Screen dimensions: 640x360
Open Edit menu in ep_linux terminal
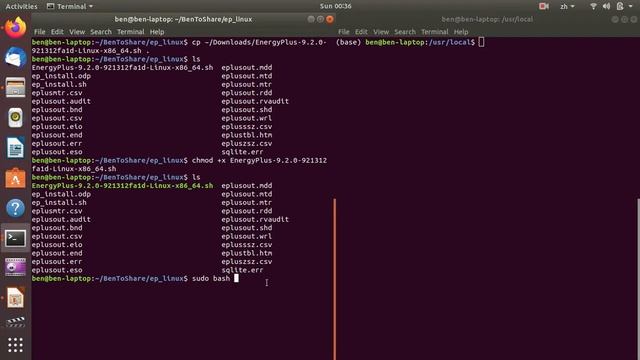(x=57, y=32)
